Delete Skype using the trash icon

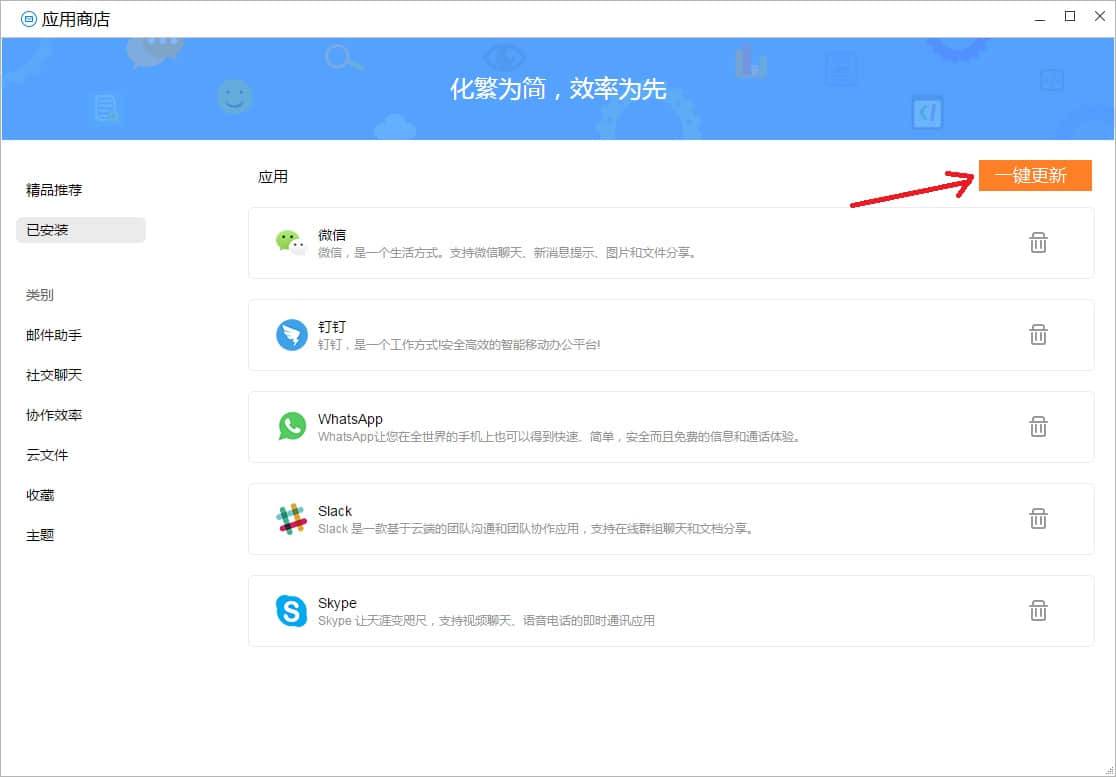point(1038,610)
